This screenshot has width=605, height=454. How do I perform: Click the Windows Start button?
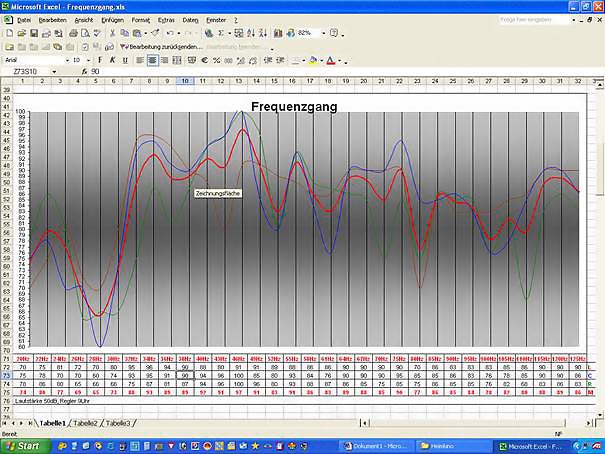pos(21,445)
